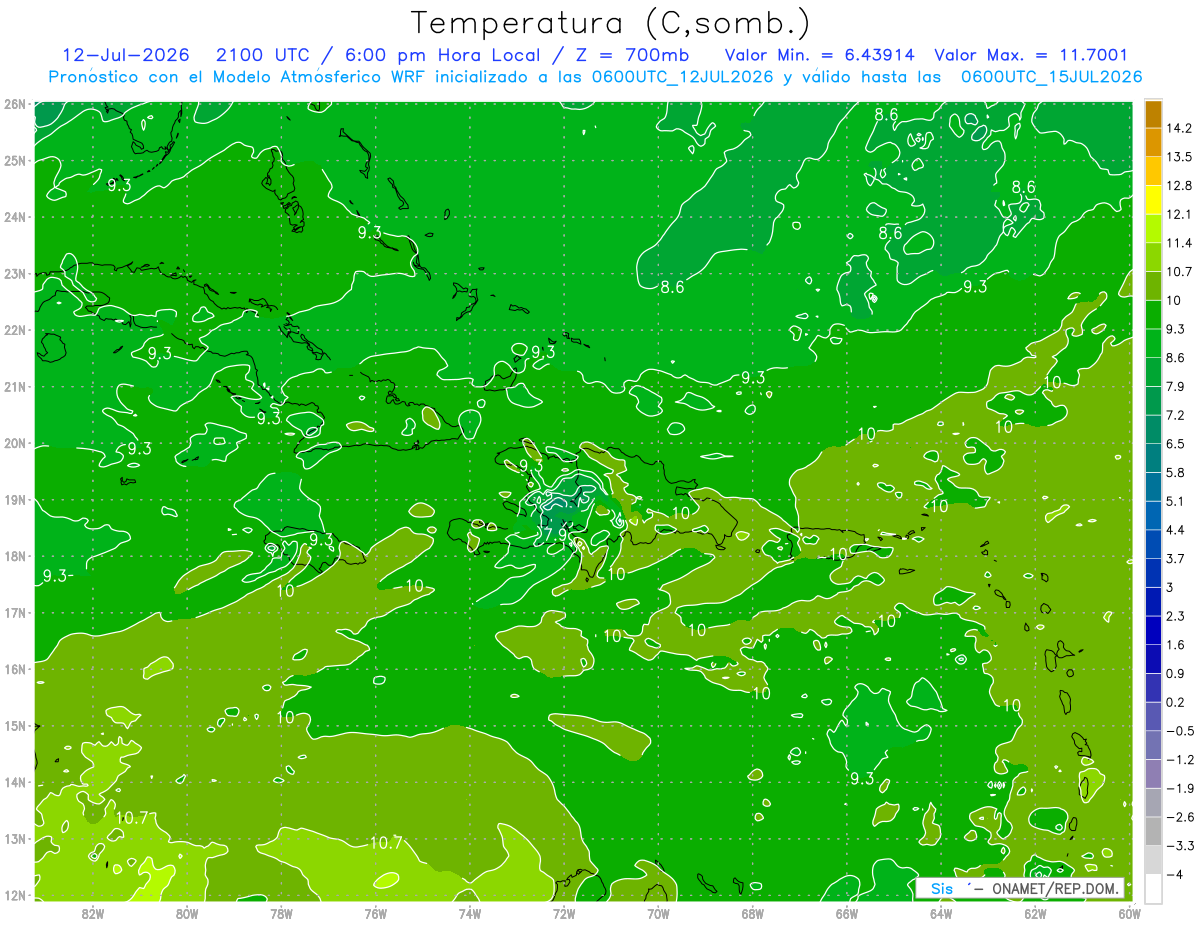This screenshot has width=1200, height=927.
Task: Click the 13N latitude axis label
Action: point(15,838)
